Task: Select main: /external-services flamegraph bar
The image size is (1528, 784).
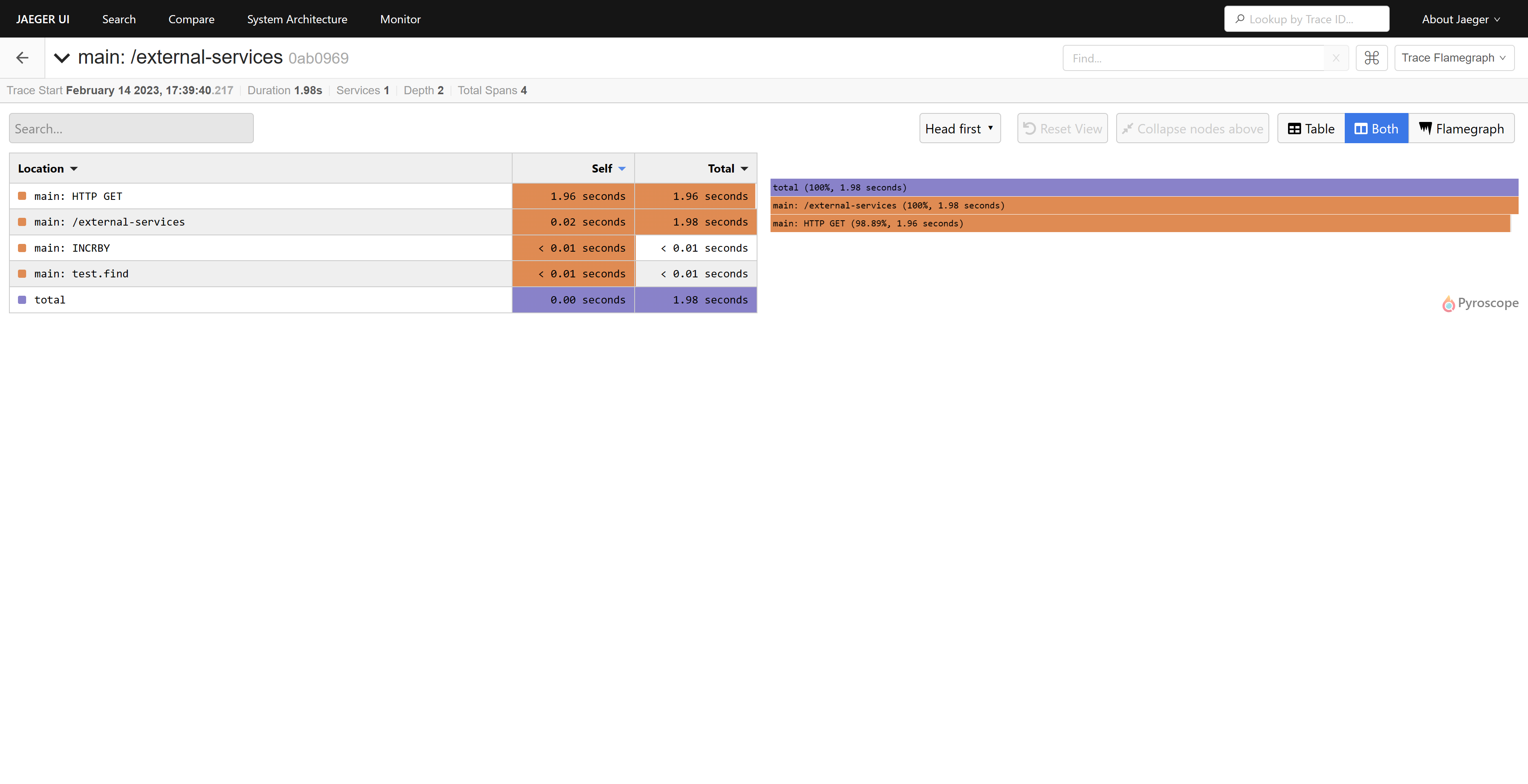Action: 1144,205
